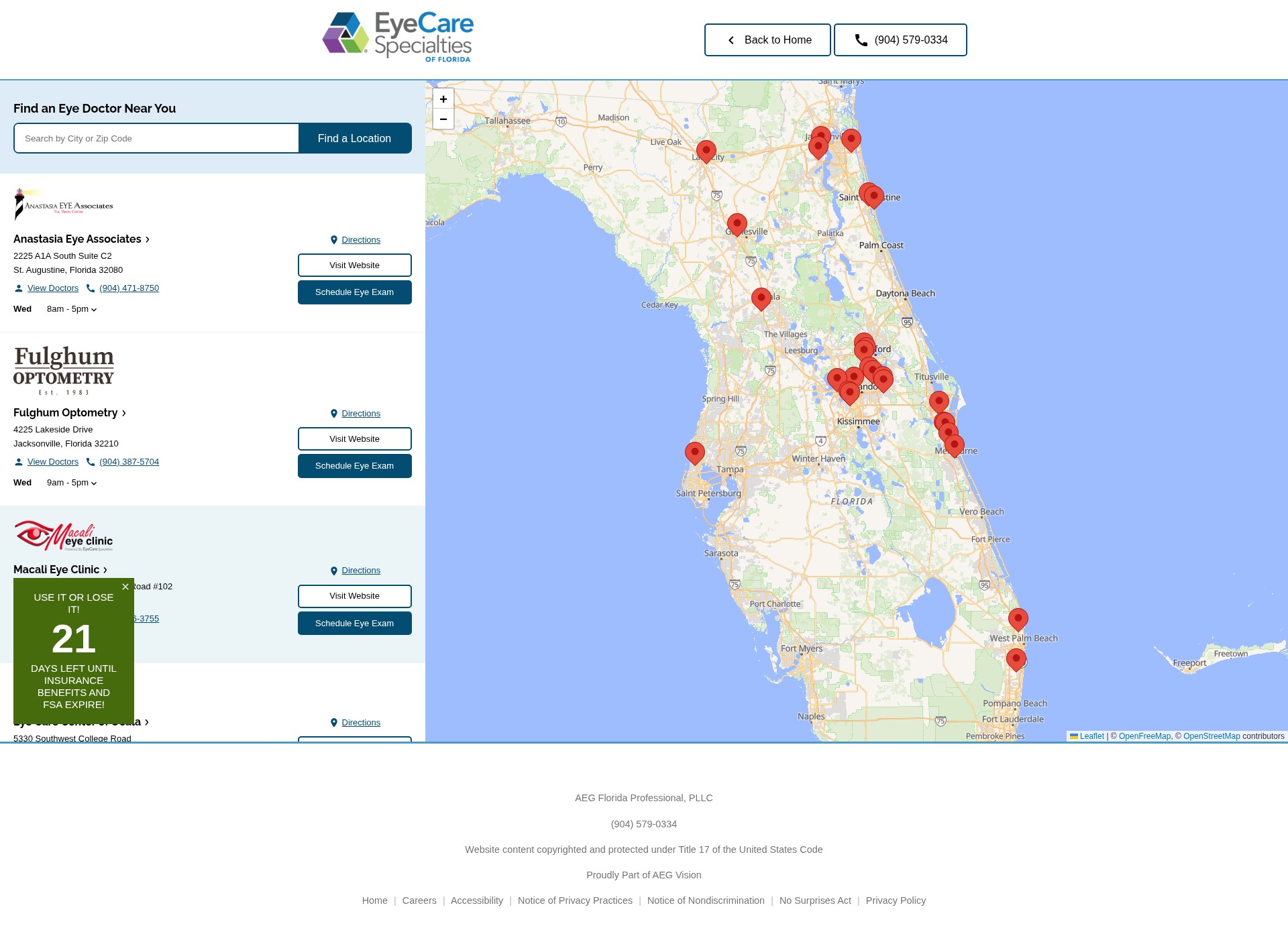The width and height of the screenshot is (1288, 936).
Task: Call Fulghum Optometry at (904) 387-5704
Action: [x=123, y=462]
